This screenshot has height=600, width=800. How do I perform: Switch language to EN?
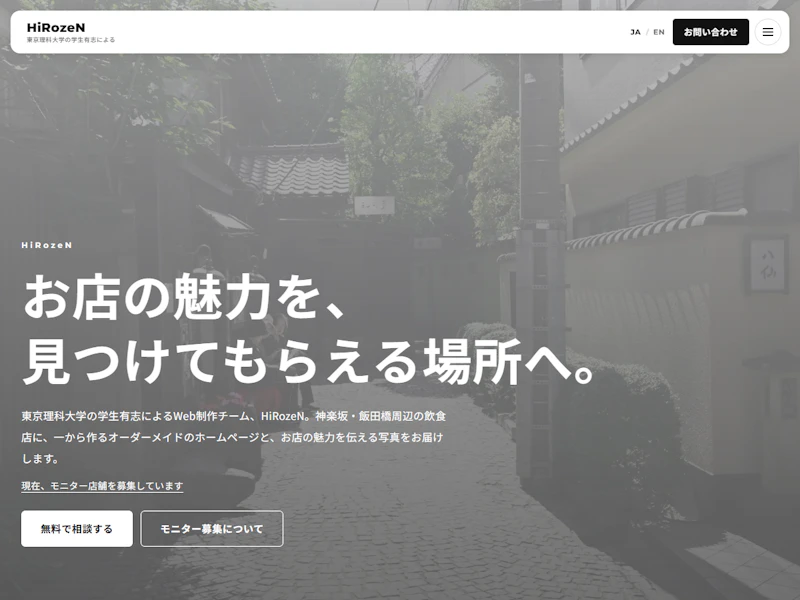pyautogui.click(x=659, y=32)
